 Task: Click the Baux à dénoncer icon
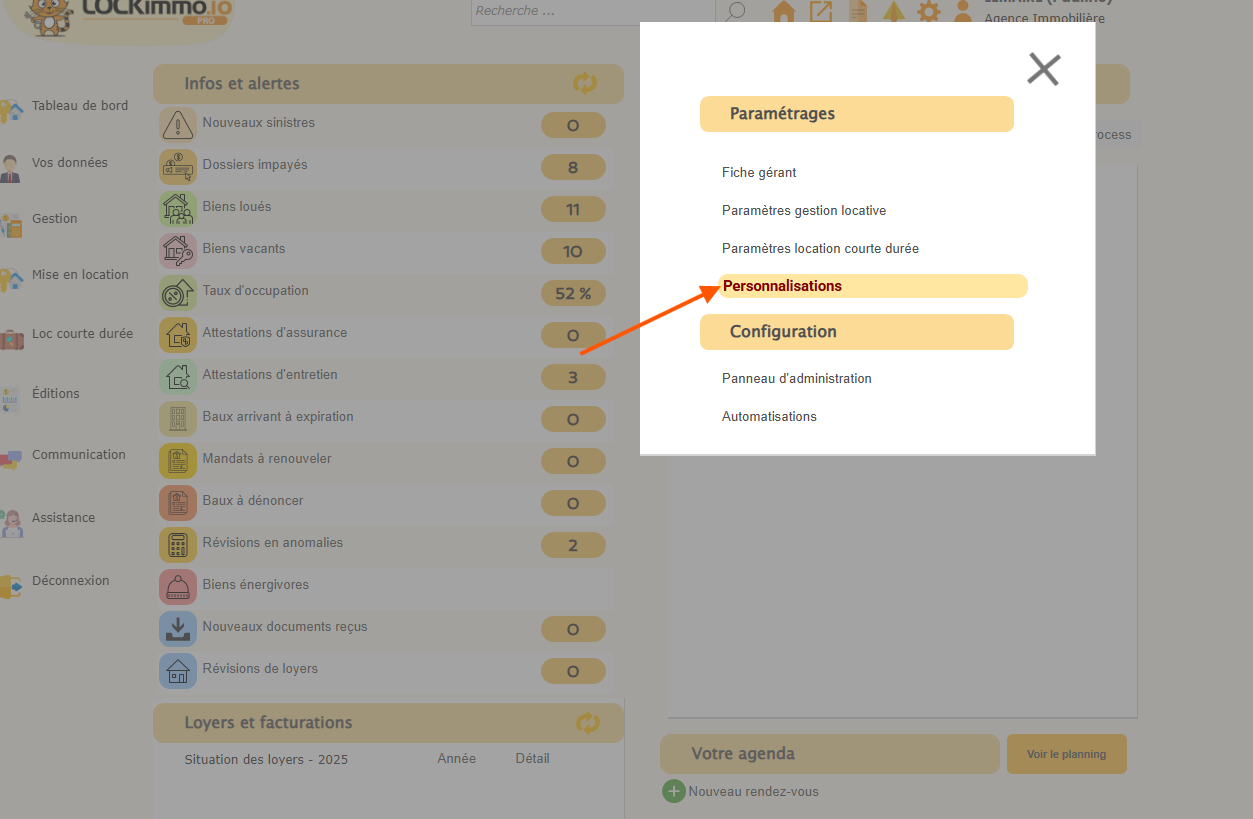tap(178, 503)
